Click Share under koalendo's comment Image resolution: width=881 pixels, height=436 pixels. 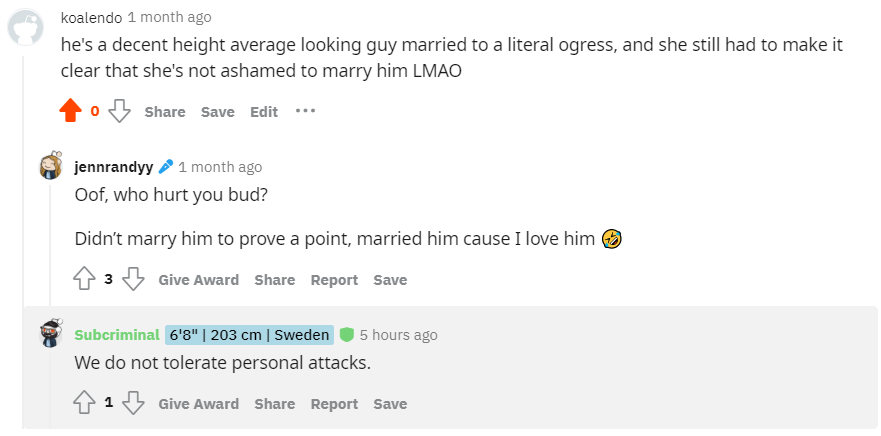(165, 112)
